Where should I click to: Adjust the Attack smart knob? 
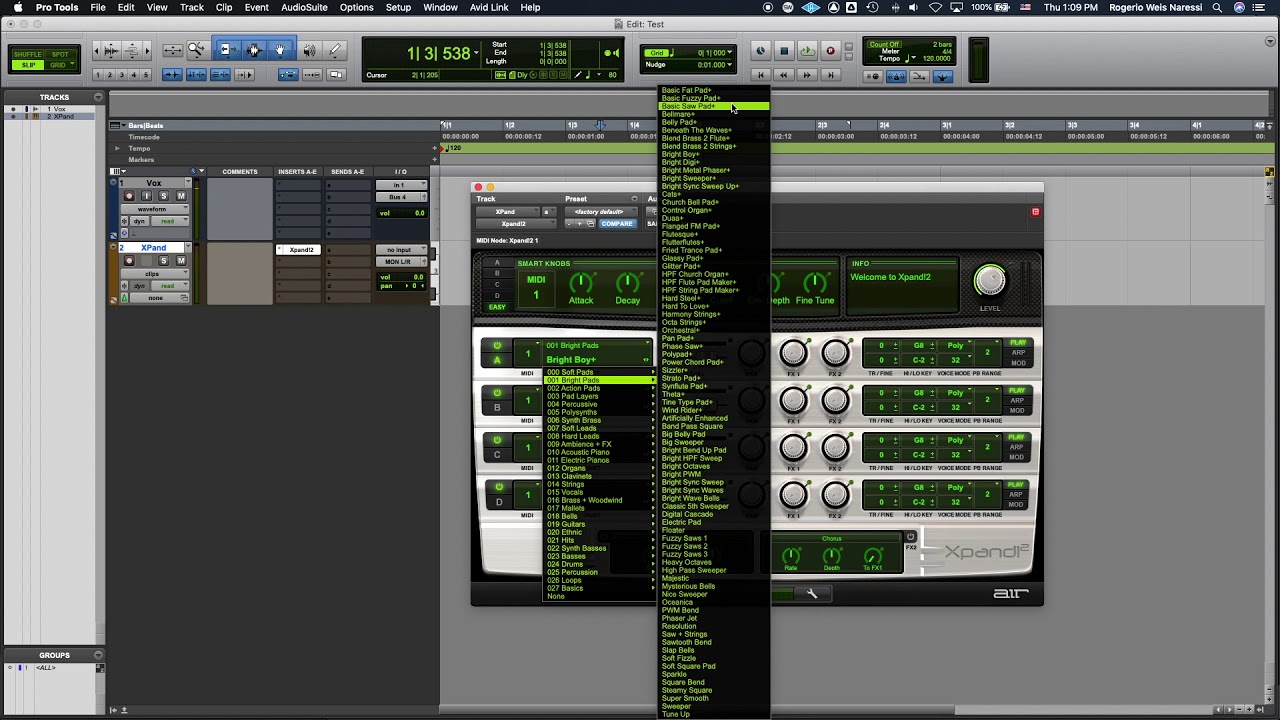(x=581, y=284)
